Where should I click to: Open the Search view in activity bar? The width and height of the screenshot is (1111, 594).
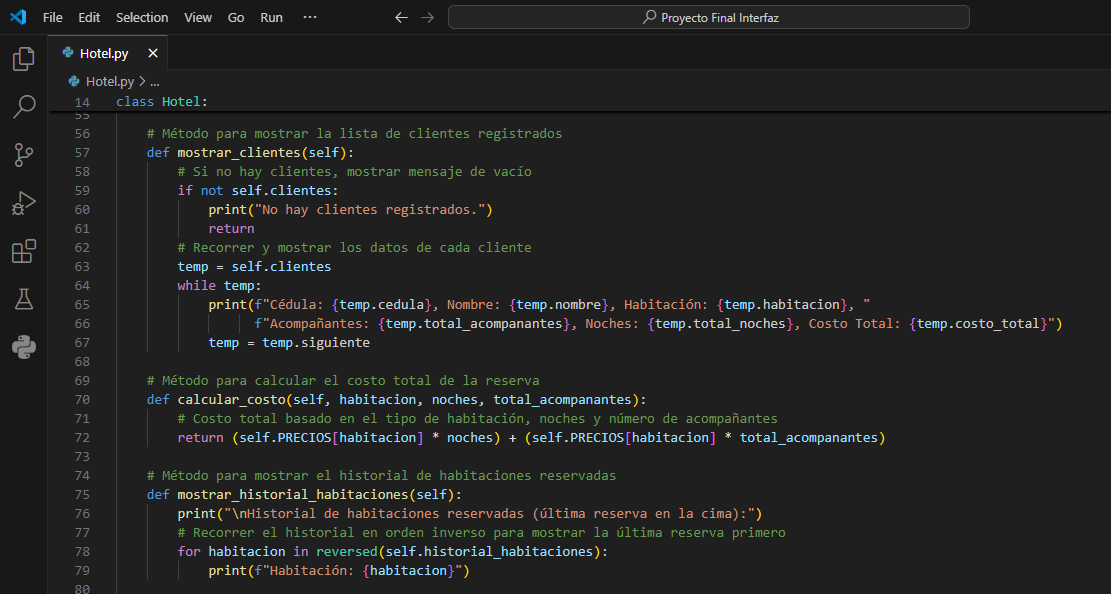pos(23,106)
